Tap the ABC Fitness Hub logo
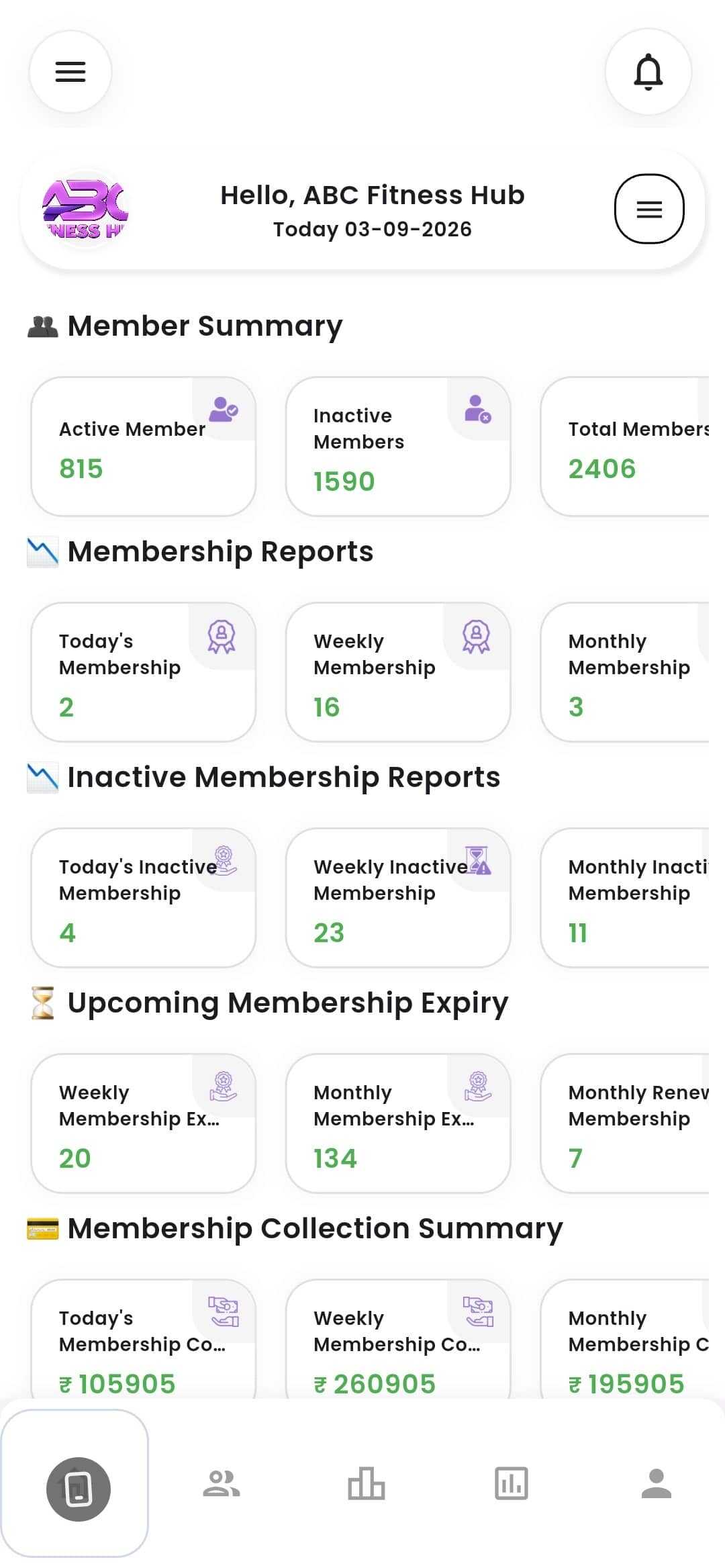This screenshot has width=725, height=1568. tap(85, 210)
